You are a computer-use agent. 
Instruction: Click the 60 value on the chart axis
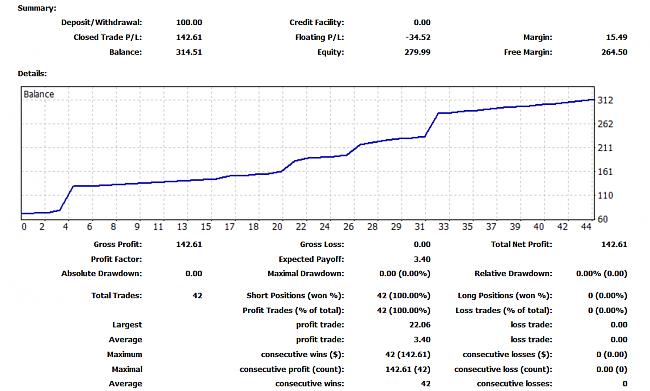point(603,219)
